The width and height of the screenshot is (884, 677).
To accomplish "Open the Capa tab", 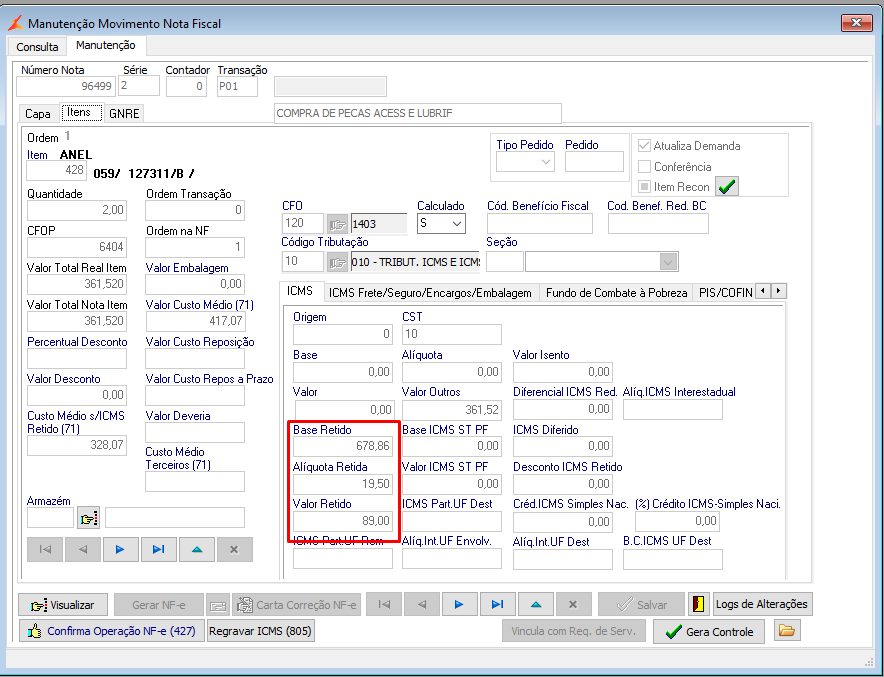I will (38, 113).
